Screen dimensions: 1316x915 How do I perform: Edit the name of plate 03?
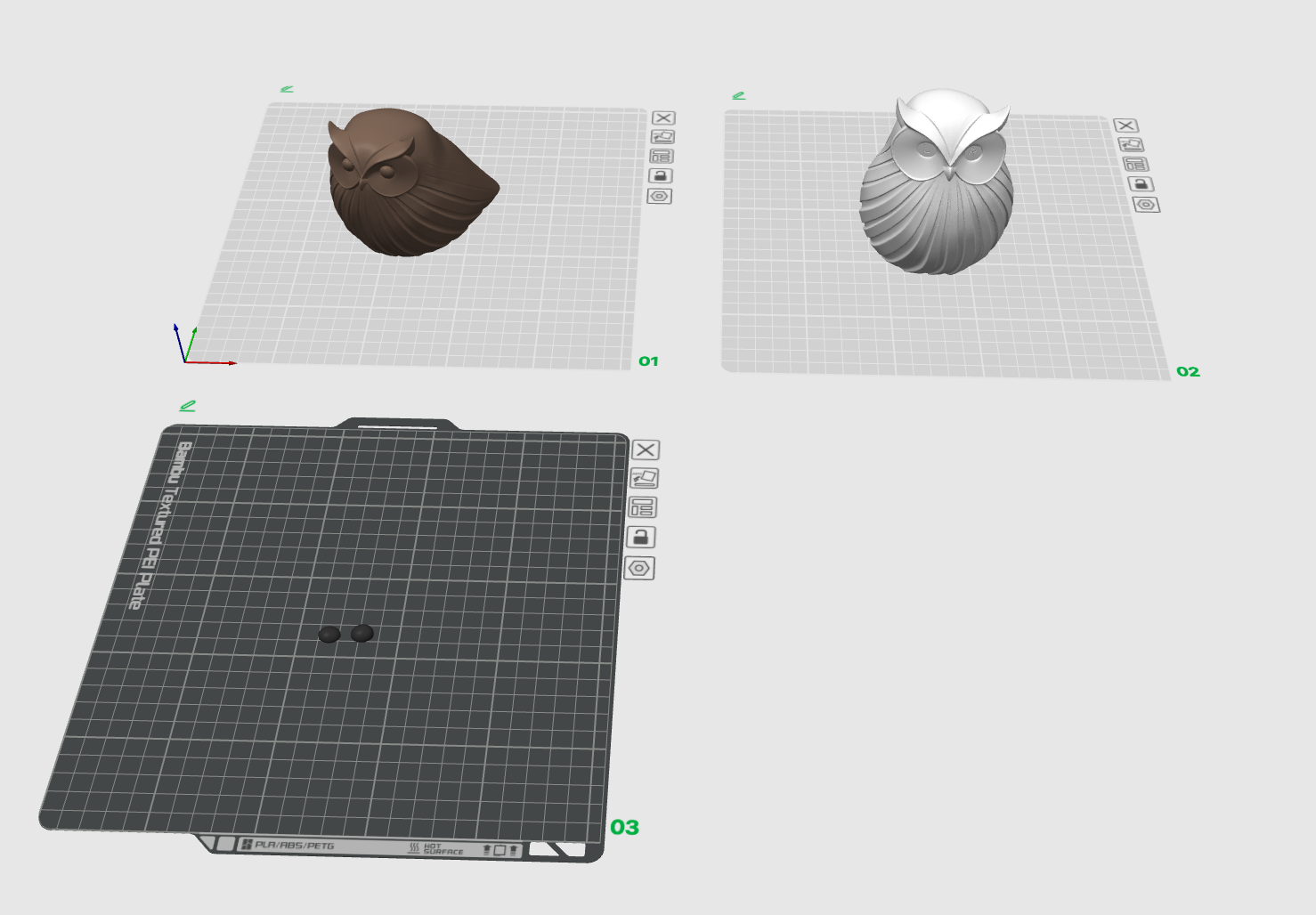pyautogui.click(x=187, y=406)
